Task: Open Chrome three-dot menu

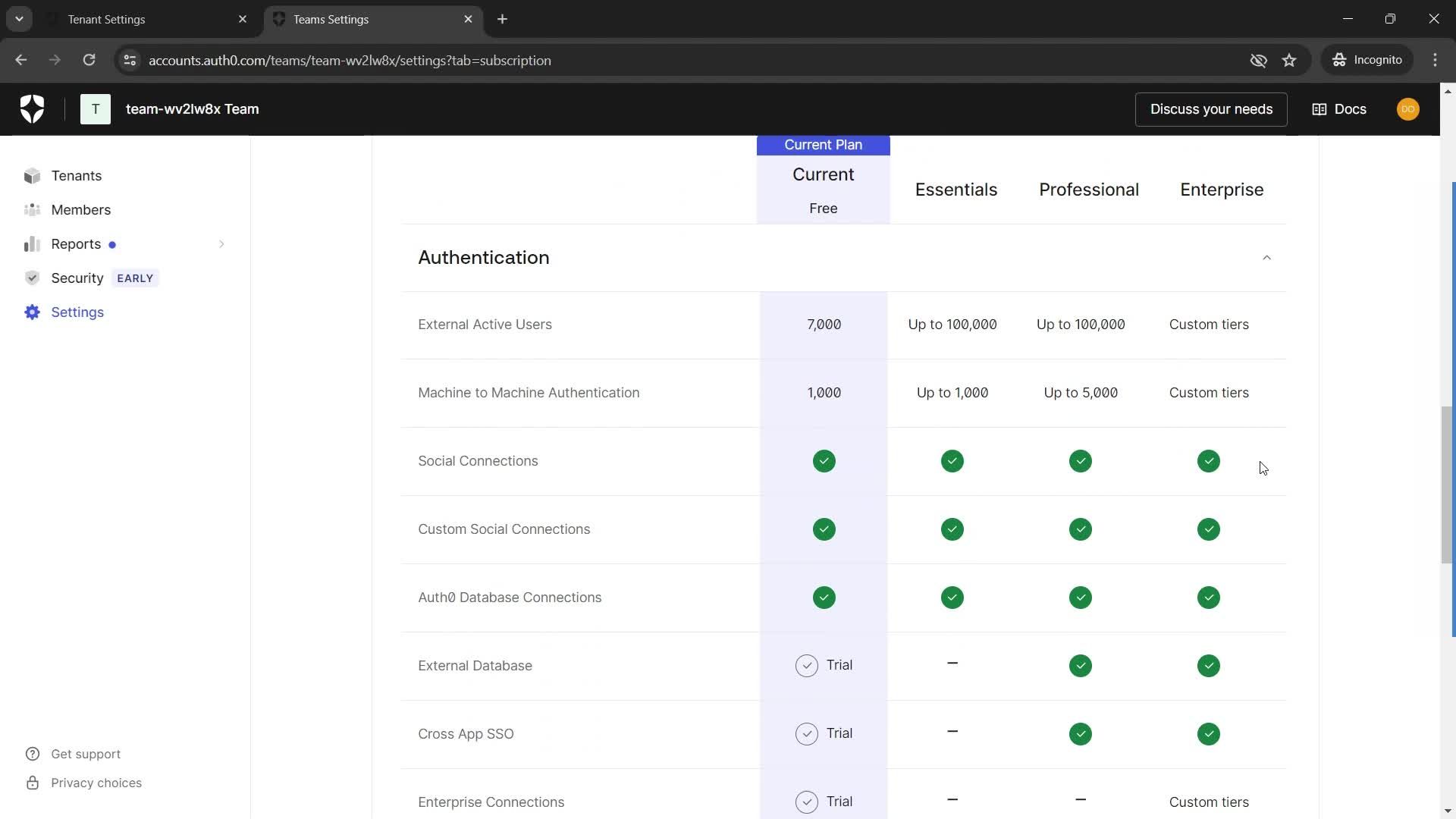Action: pyautogui.click(x=1435, y=60)
